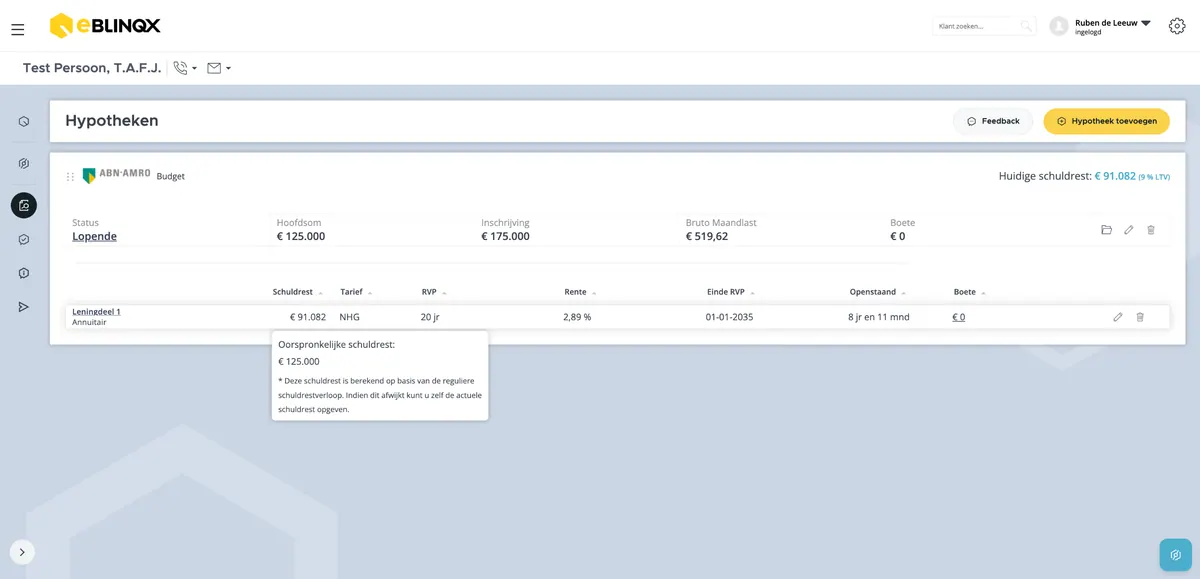
Task: Sort the loan parts by Schuldrest column
Action: click(x=298, y=292)
